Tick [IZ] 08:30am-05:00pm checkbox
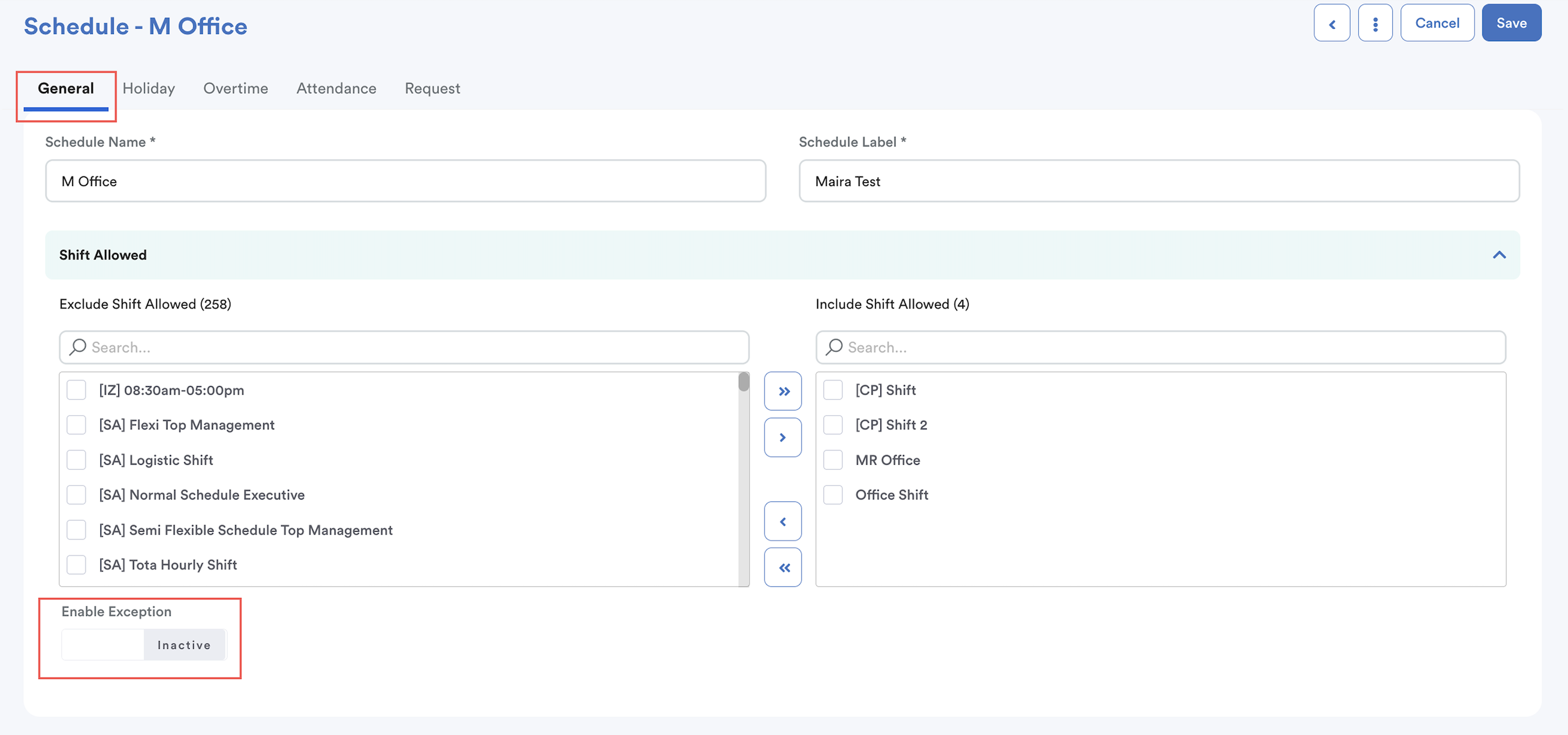Image resolution: width=1568 pixels, height=735 pixels. pyautogui.click(x=77, y=390)
